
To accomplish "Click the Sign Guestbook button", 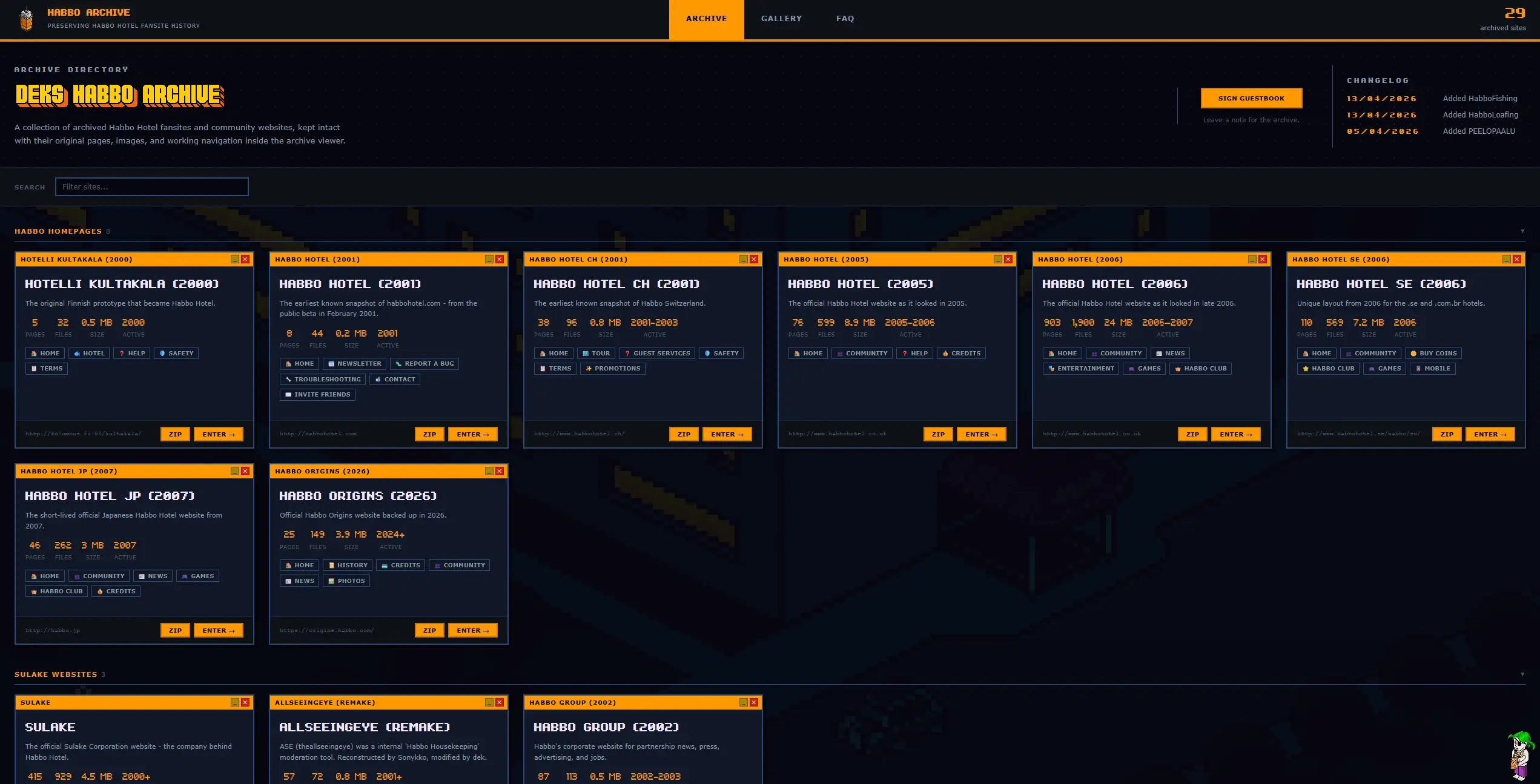I will click(x=1251, y=98).
